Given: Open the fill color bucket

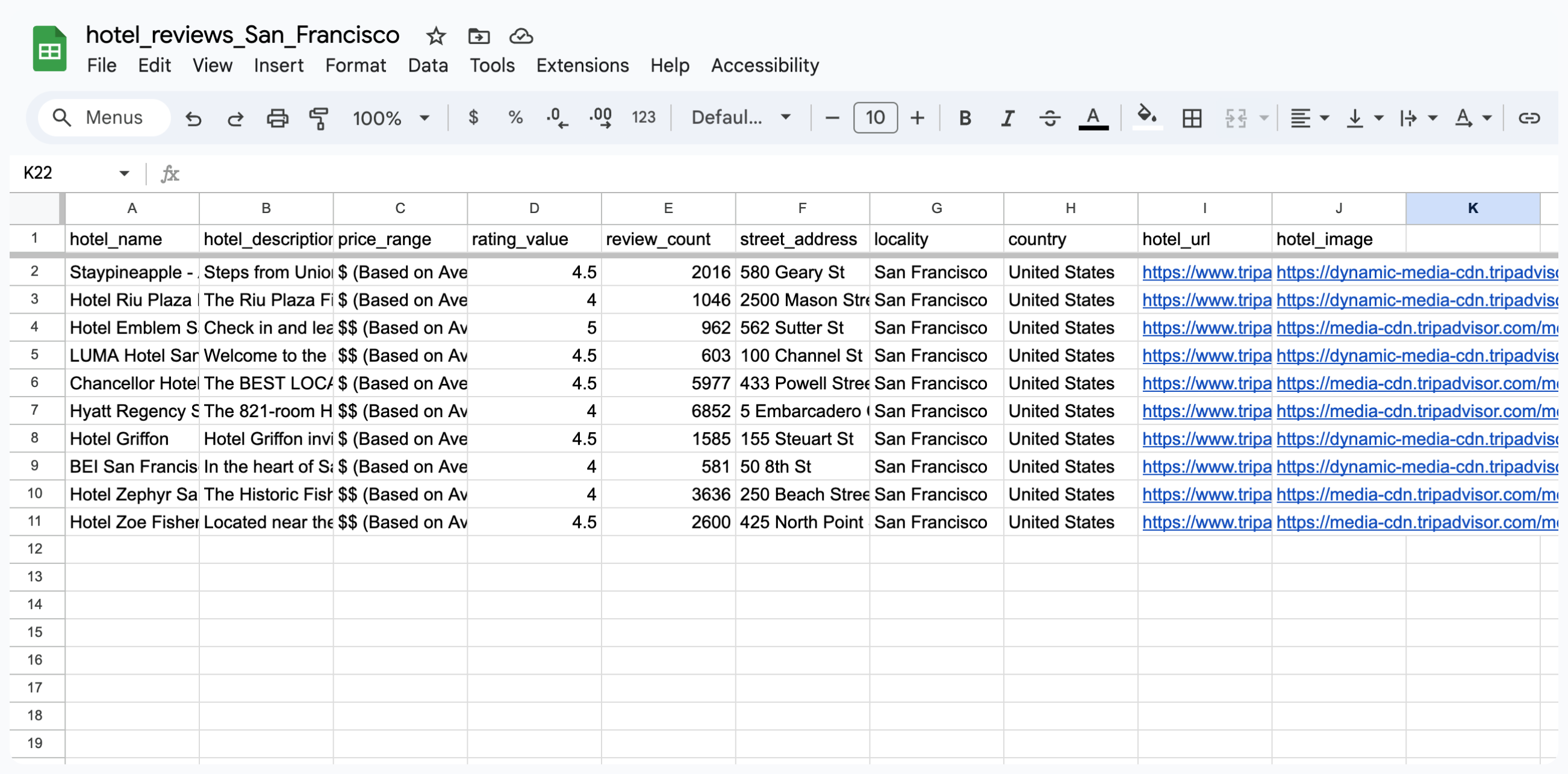Looking at the screenshot, I should (x=1147, y=117).
